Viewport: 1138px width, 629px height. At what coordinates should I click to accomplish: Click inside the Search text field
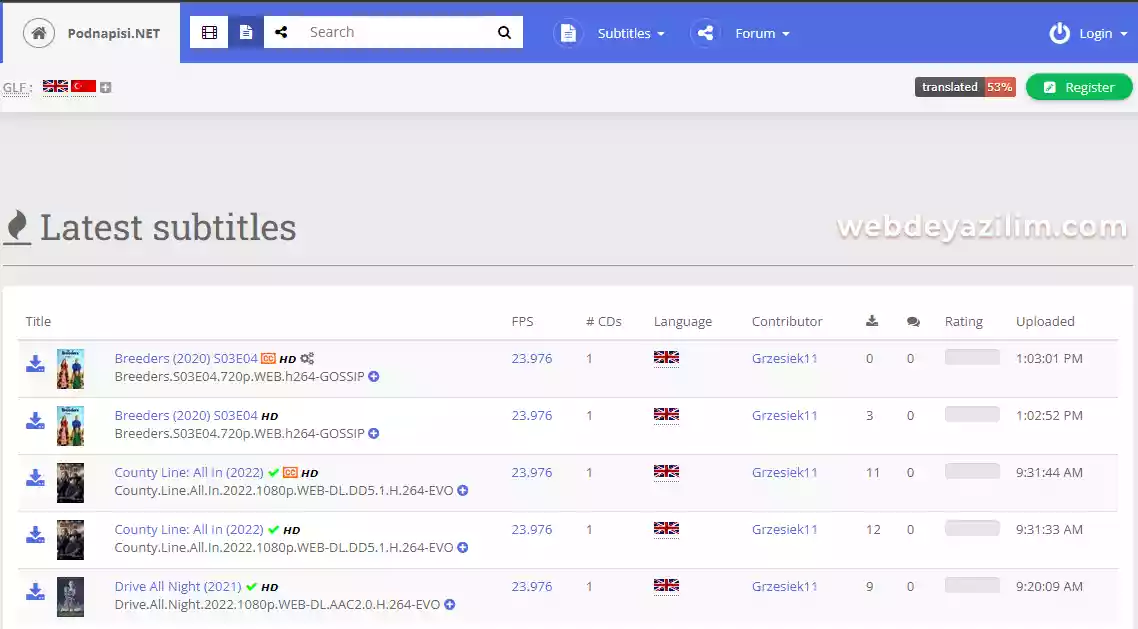coord(396,33)
